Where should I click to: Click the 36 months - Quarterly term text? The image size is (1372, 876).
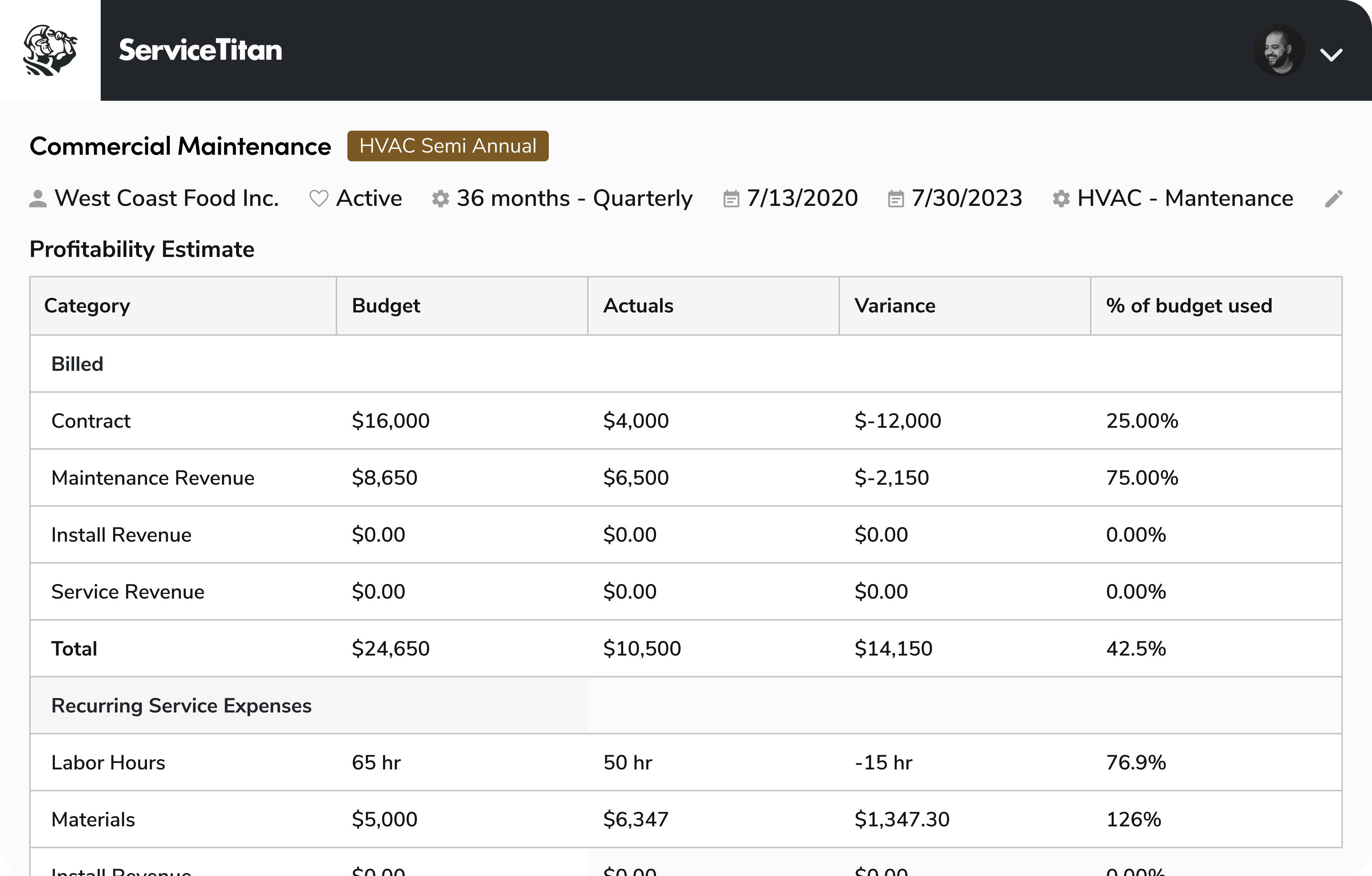(574, 198)
